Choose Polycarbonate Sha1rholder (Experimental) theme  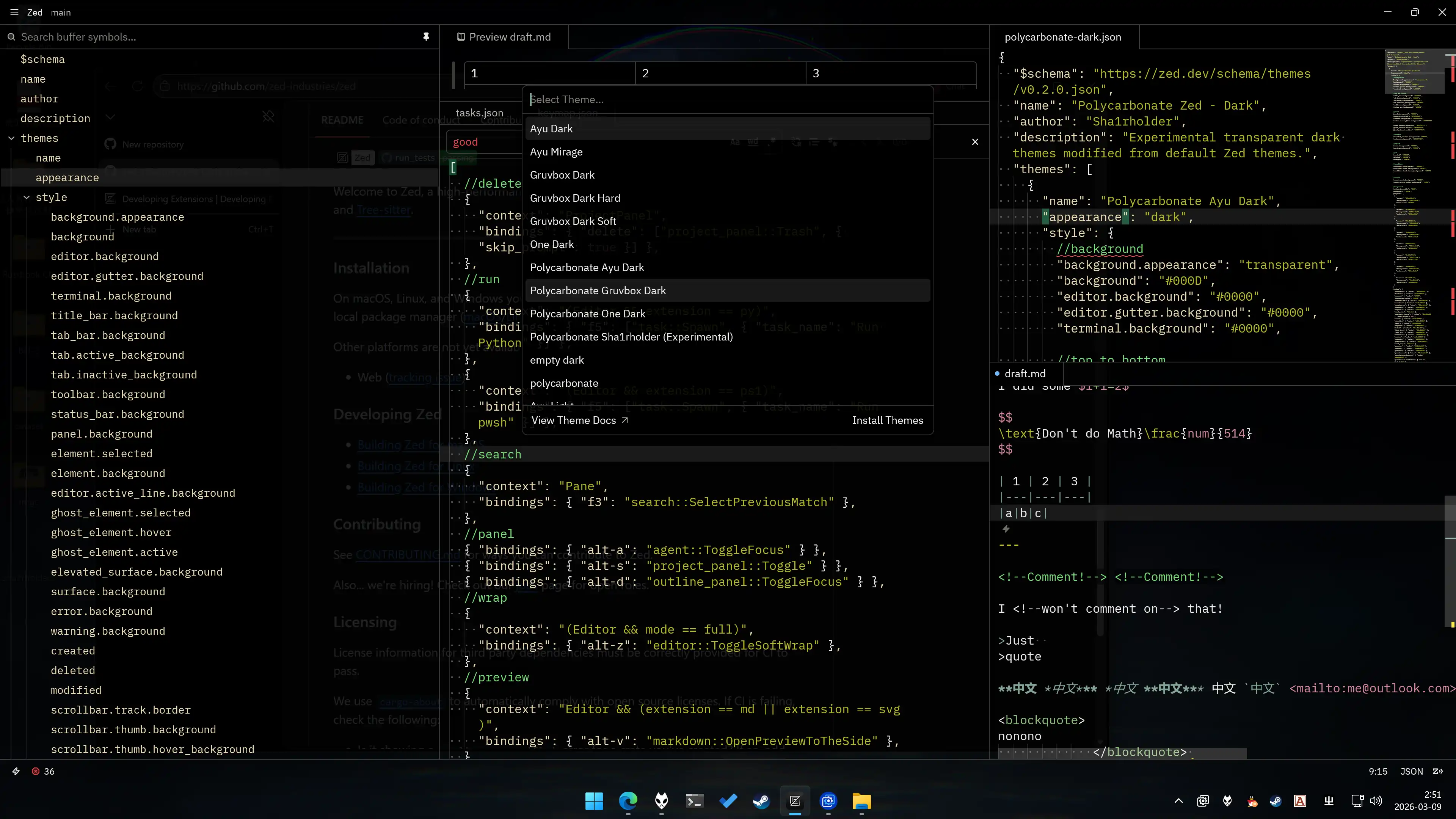click(x=728, y=337)
